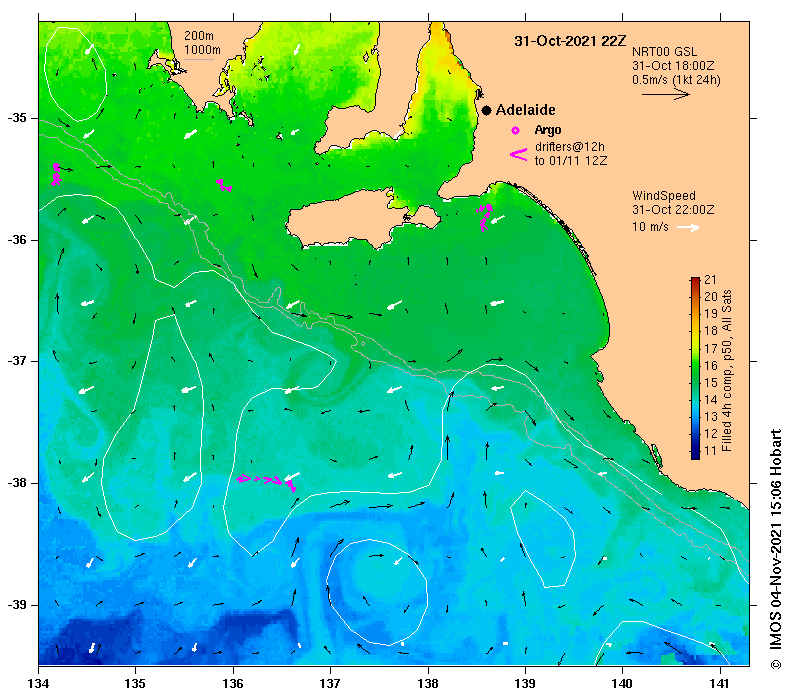Click the 'NRT00 GSL' label

(664, 52)
